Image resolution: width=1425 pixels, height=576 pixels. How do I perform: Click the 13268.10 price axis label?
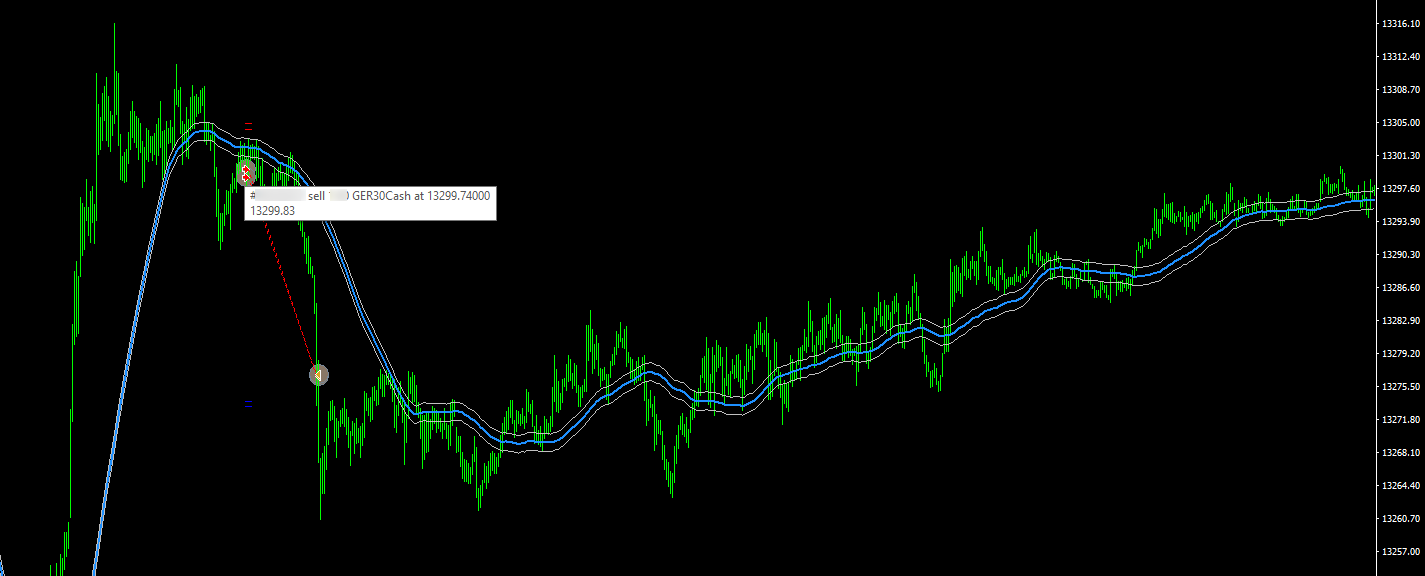pos(1400,453)
